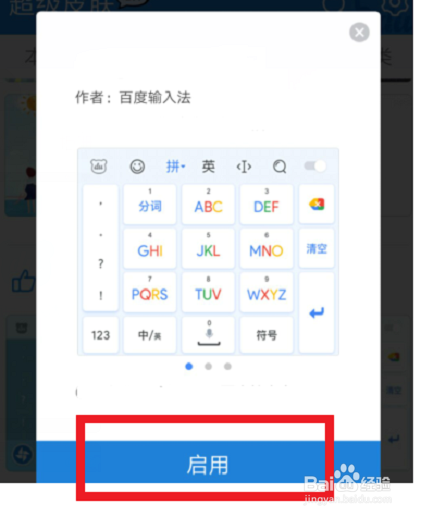Toggle the switch in keyboard toolbar
The height and width of the screenshot is (517, 421).
tap(315, 166)
